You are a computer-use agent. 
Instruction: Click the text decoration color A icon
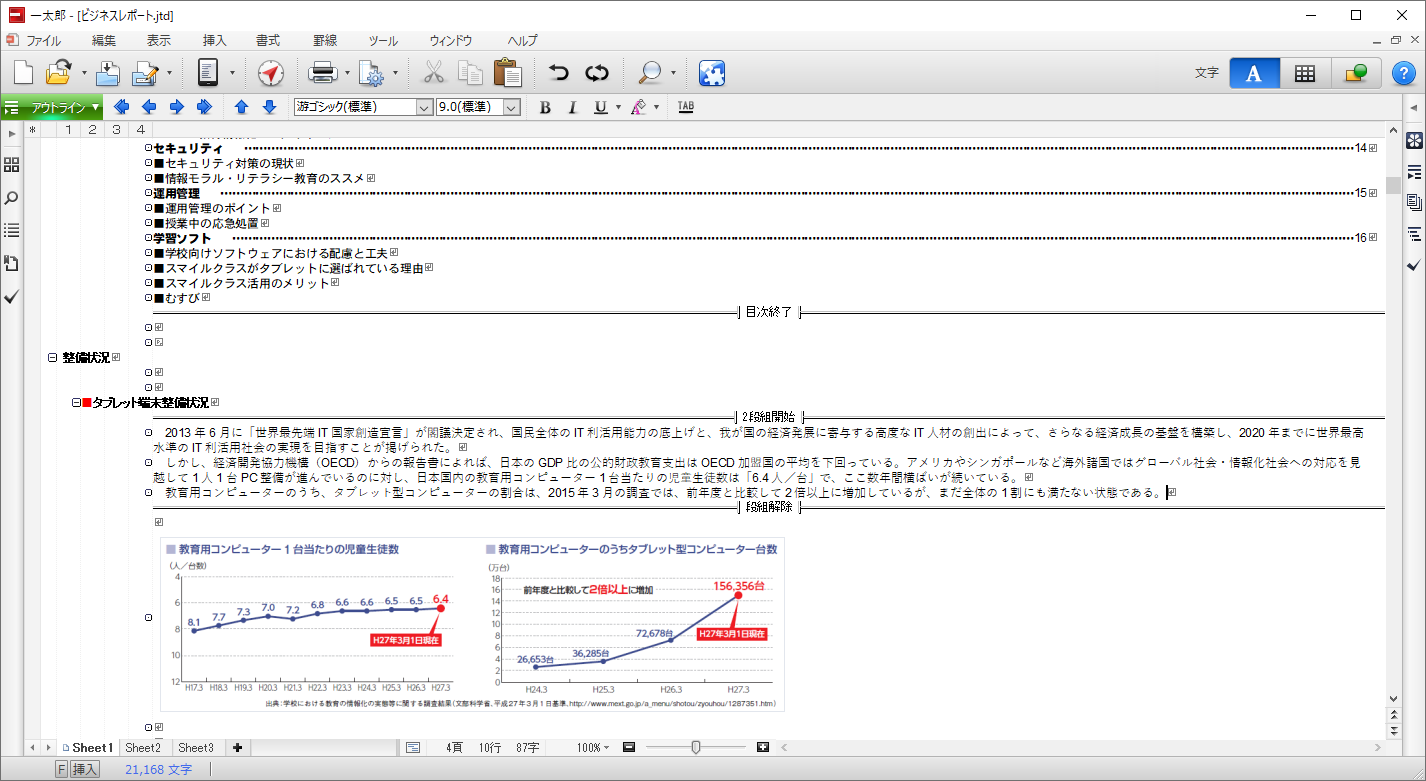(x=639, y=107)
